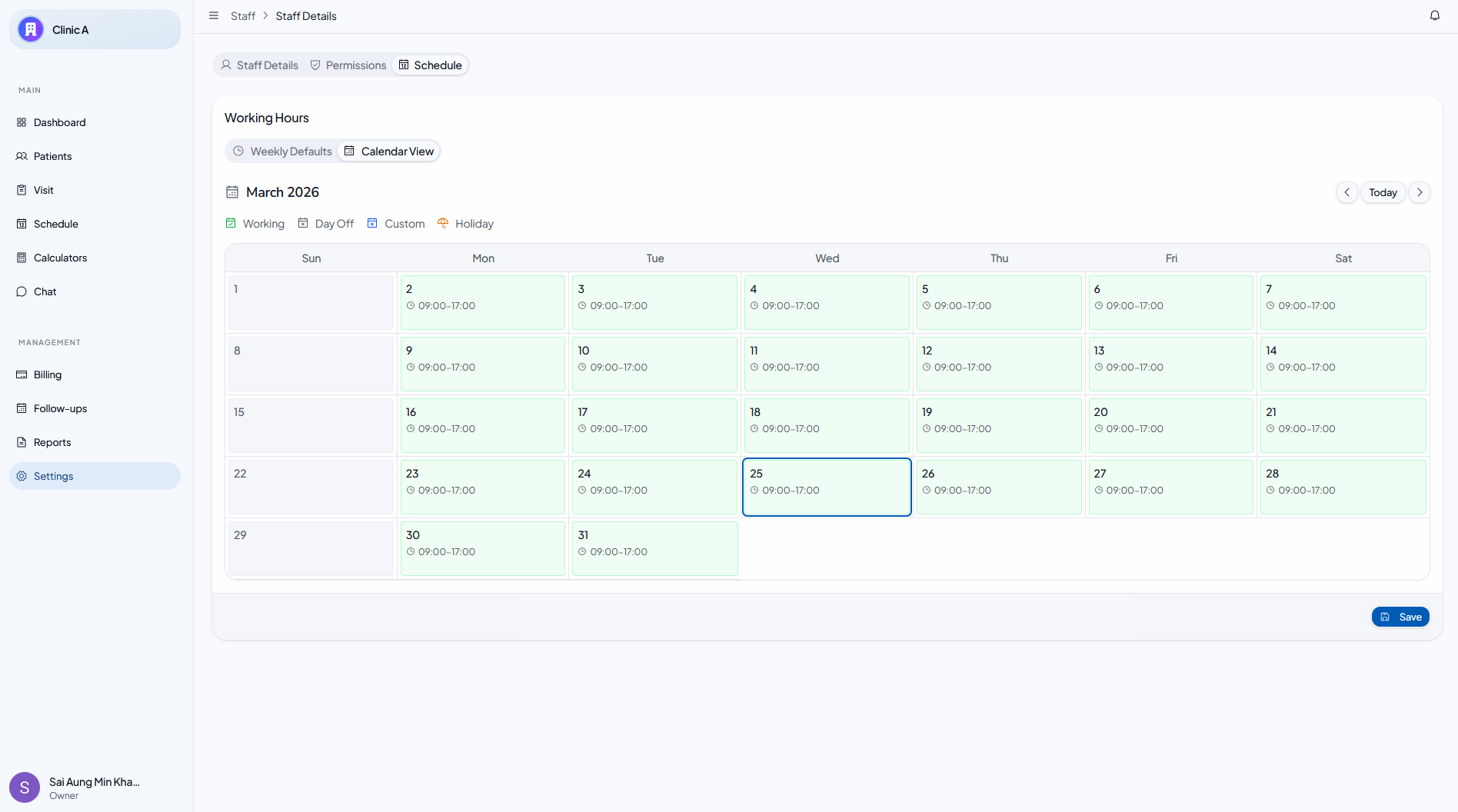Open Chat in the sidebar

(95, 291)
